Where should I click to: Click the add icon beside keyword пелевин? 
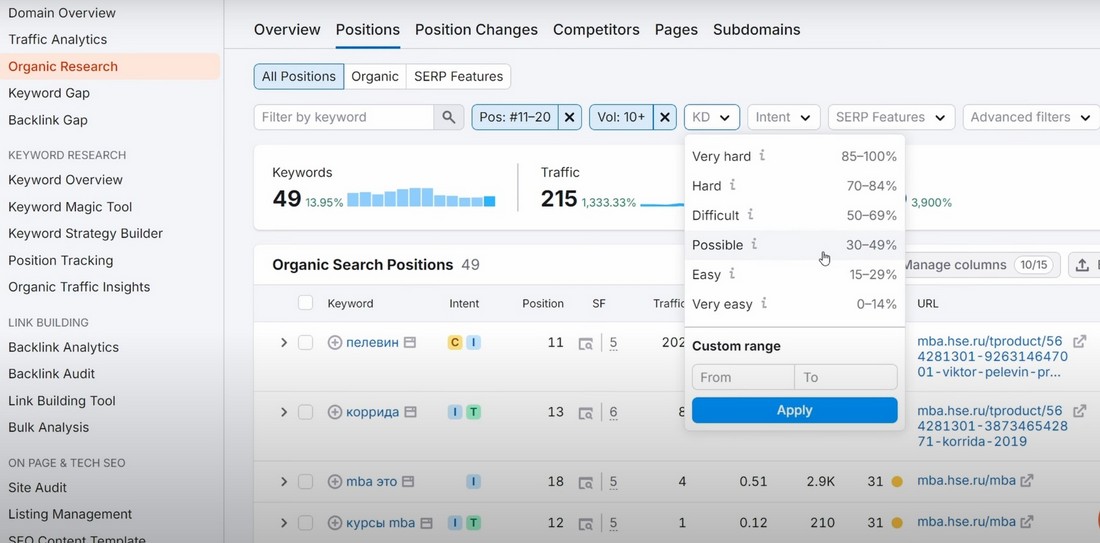coord(335,342)
